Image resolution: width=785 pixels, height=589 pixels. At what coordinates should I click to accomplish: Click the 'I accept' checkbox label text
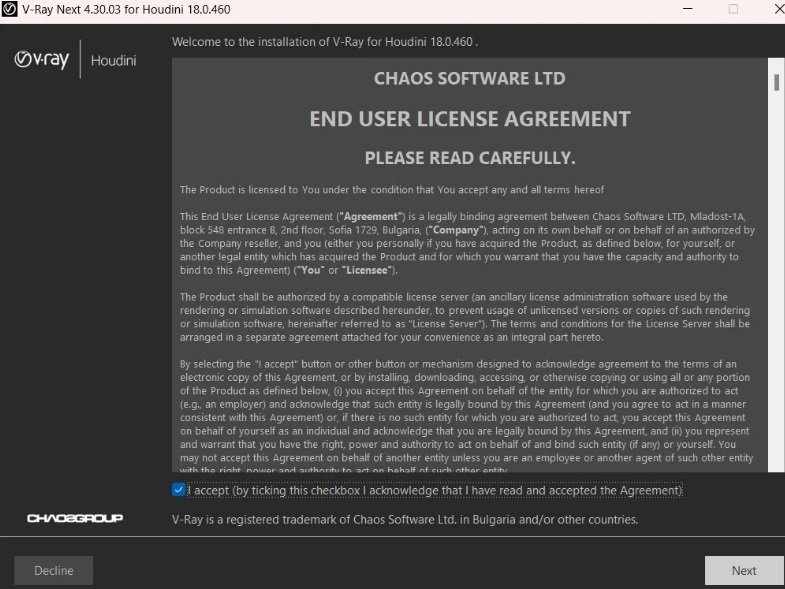pyautogui.click(x=435, y=490)
